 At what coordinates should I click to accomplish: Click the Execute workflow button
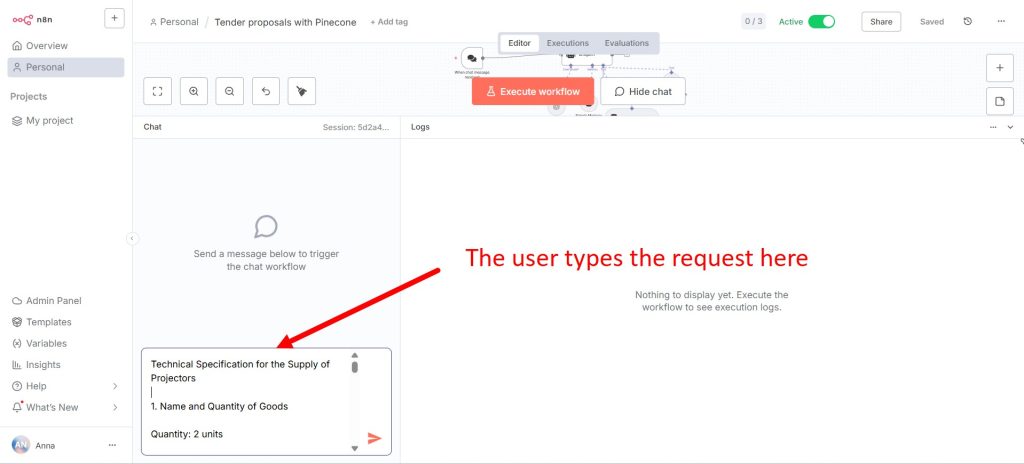(532, 91)
